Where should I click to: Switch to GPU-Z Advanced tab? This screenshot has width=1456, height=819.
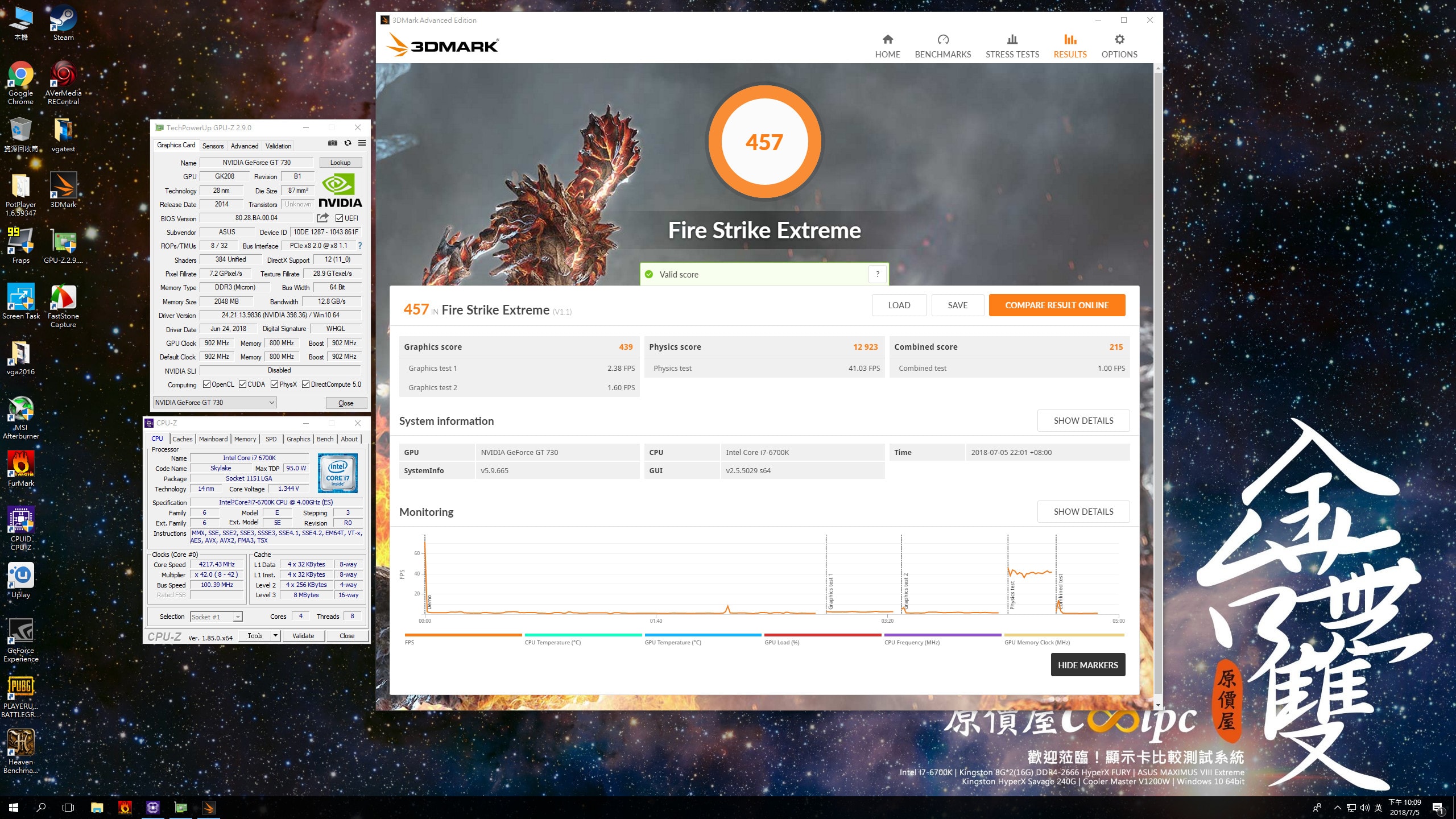[245, 146]
